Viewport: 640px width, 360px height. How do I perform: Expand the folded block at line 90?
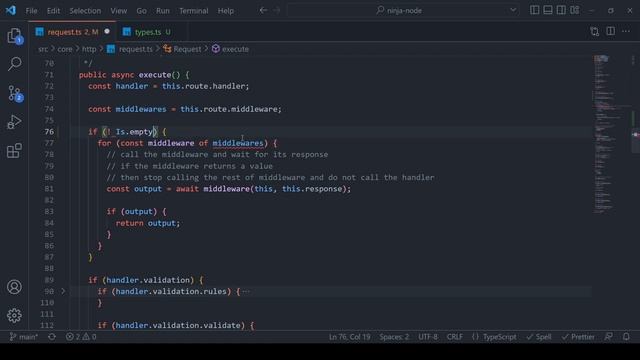tap(63, 291)
